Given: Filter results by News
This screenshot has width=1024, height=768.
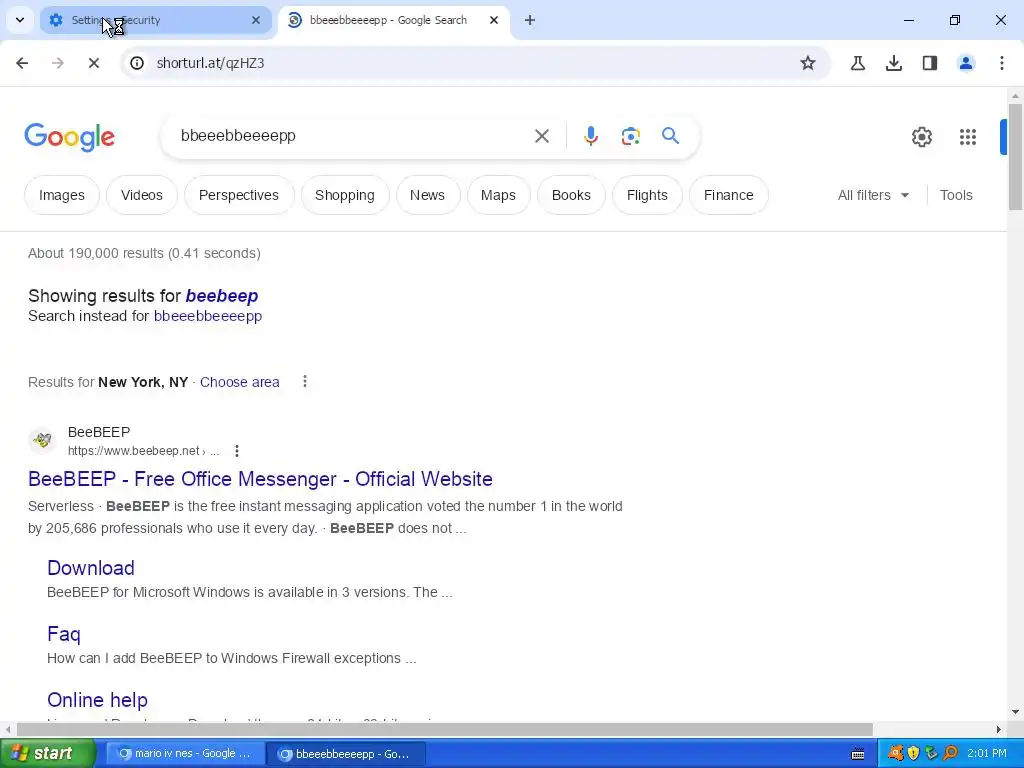Looking at the screenshot, I should (x=428, y=195).
